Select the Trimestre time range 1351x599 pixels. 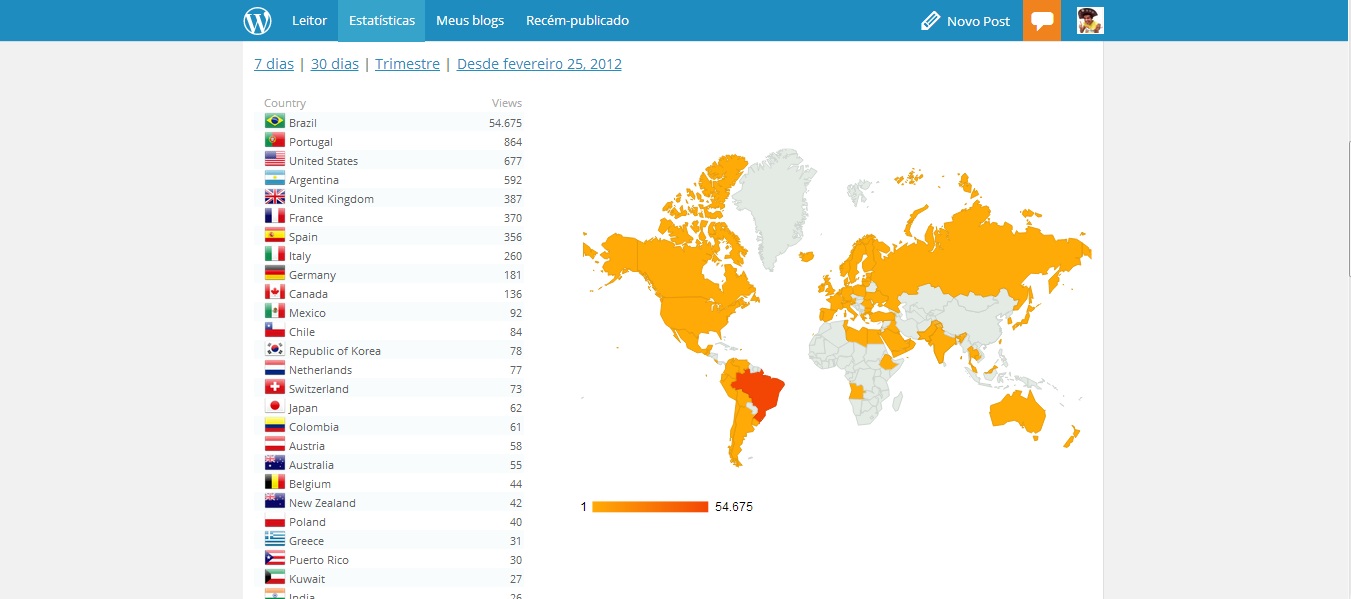pyautogui.click(x=407, y=64)
